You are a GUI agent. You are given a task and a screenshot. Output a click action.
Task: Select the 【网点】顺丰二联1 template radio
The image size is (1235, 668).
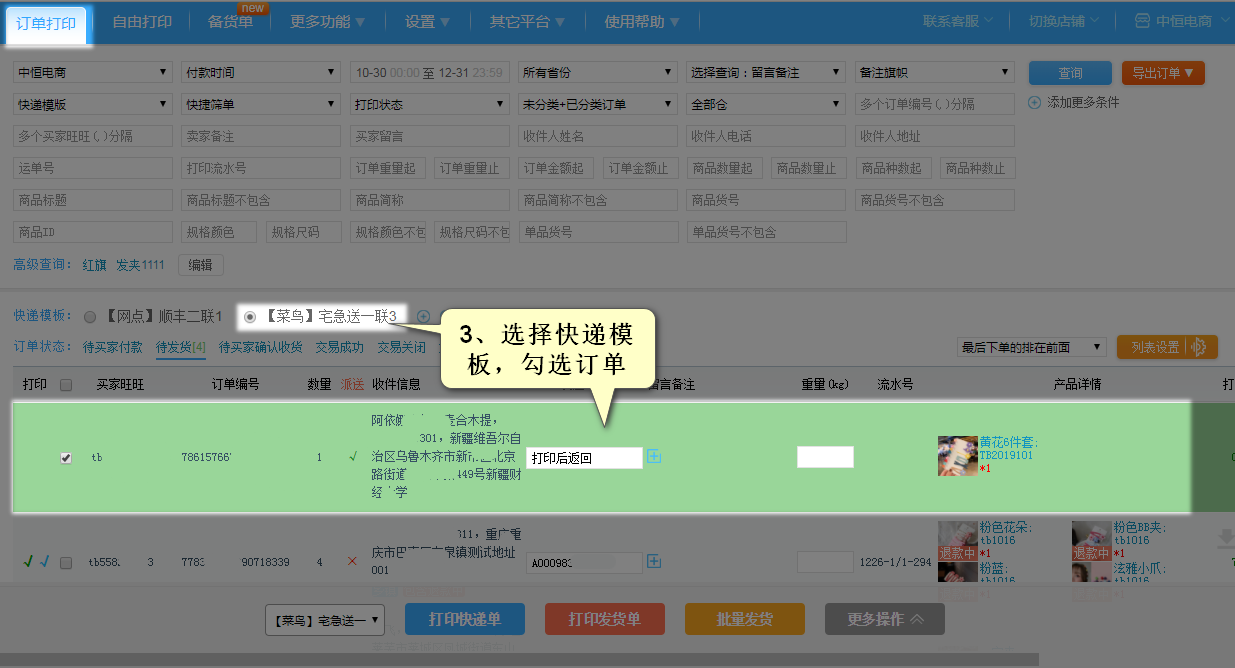click(91, 317)
